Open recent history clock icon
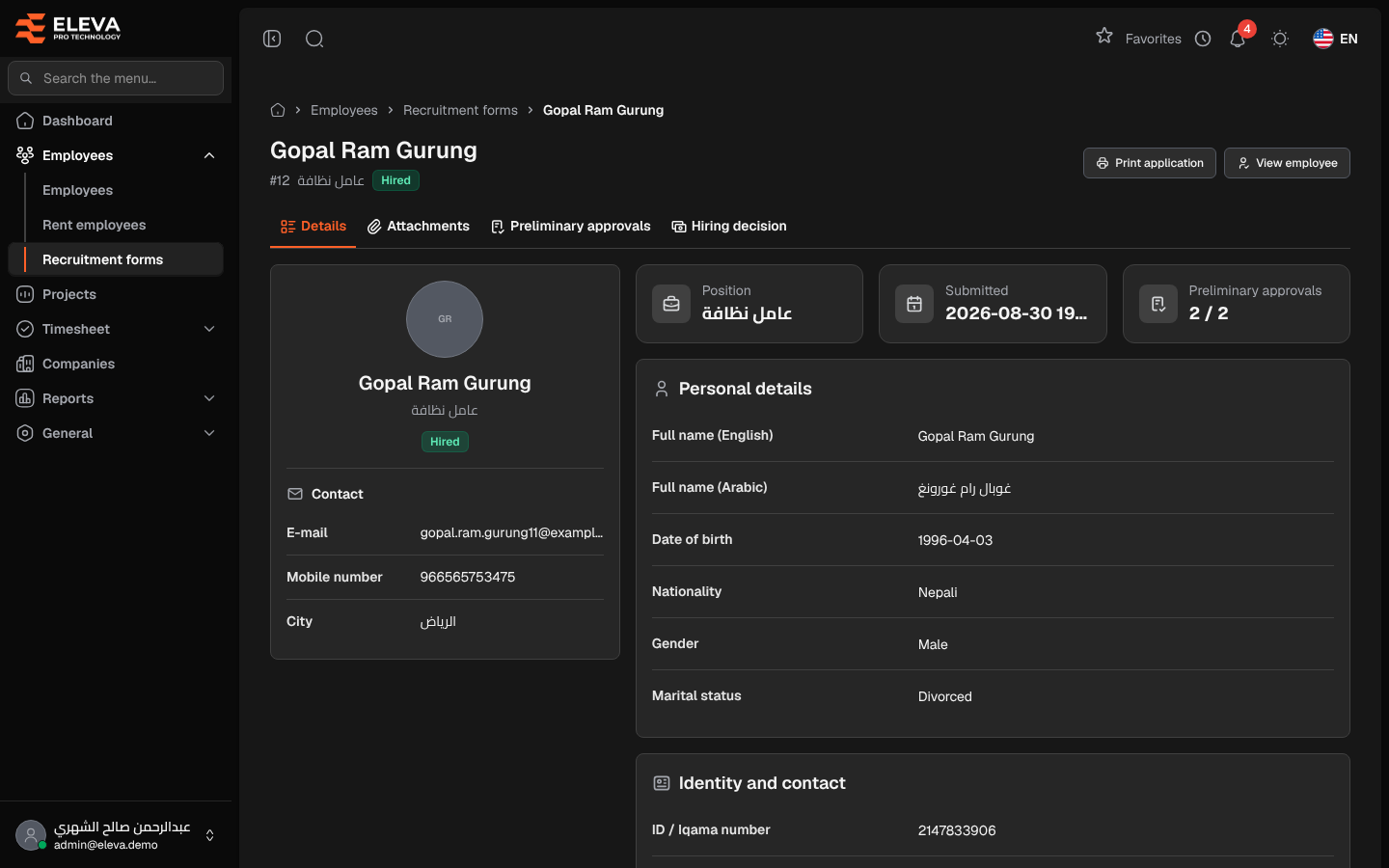Image resolution: width=1389 pixels, height=868 pixels. click(x=1203, y=39)
